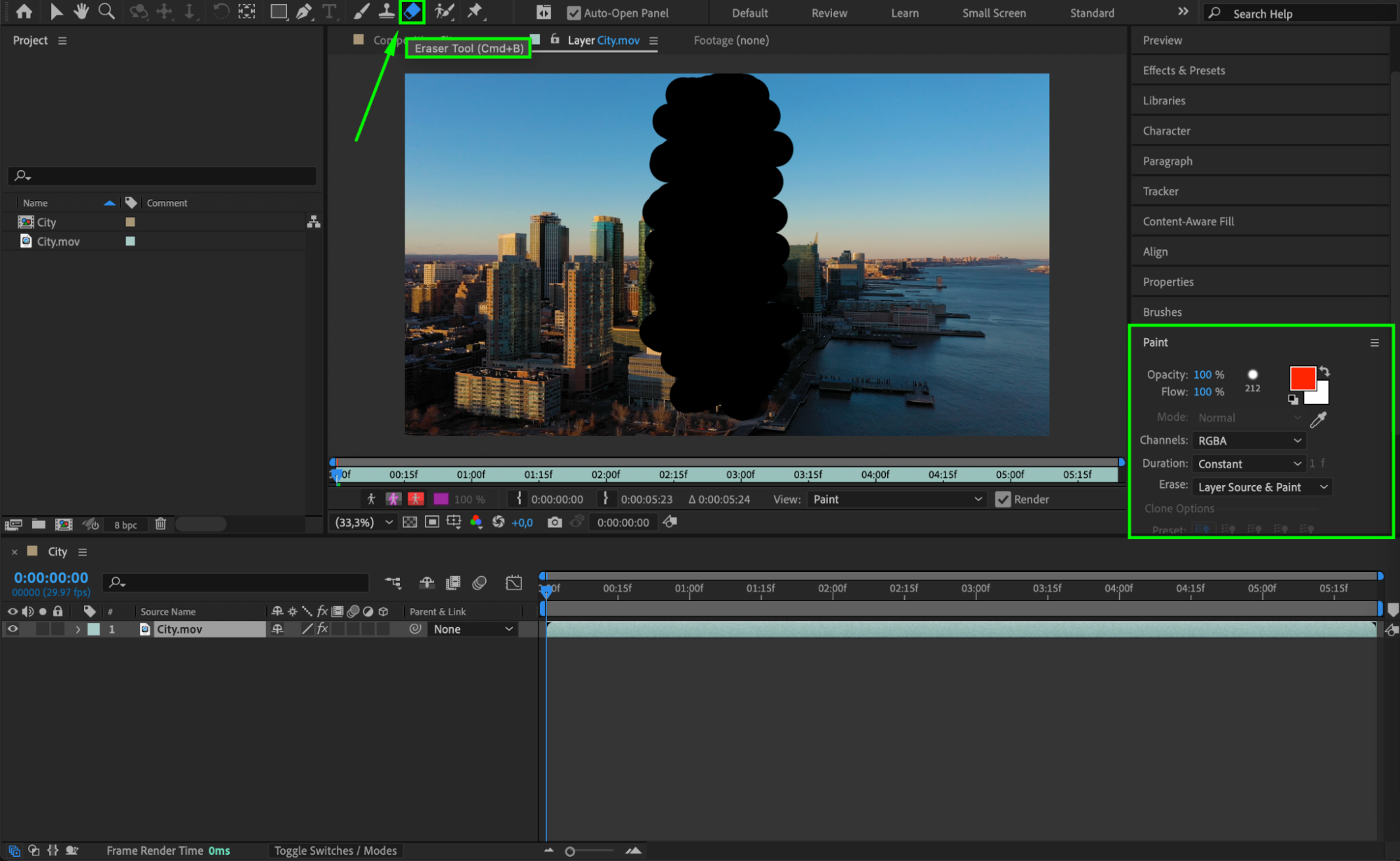Open the Review workspace
Image resolution: width=1400 pixels, height=861 pixels.
(x=829, y=13)
